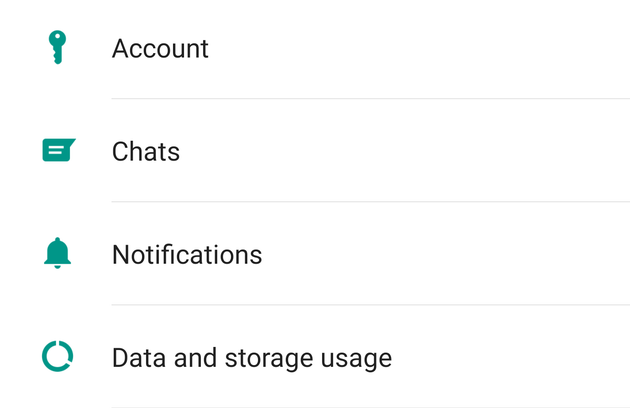Screen dimensions: 630x408
Task: Open Account settings via its text label
Action: tap(160, 48)
